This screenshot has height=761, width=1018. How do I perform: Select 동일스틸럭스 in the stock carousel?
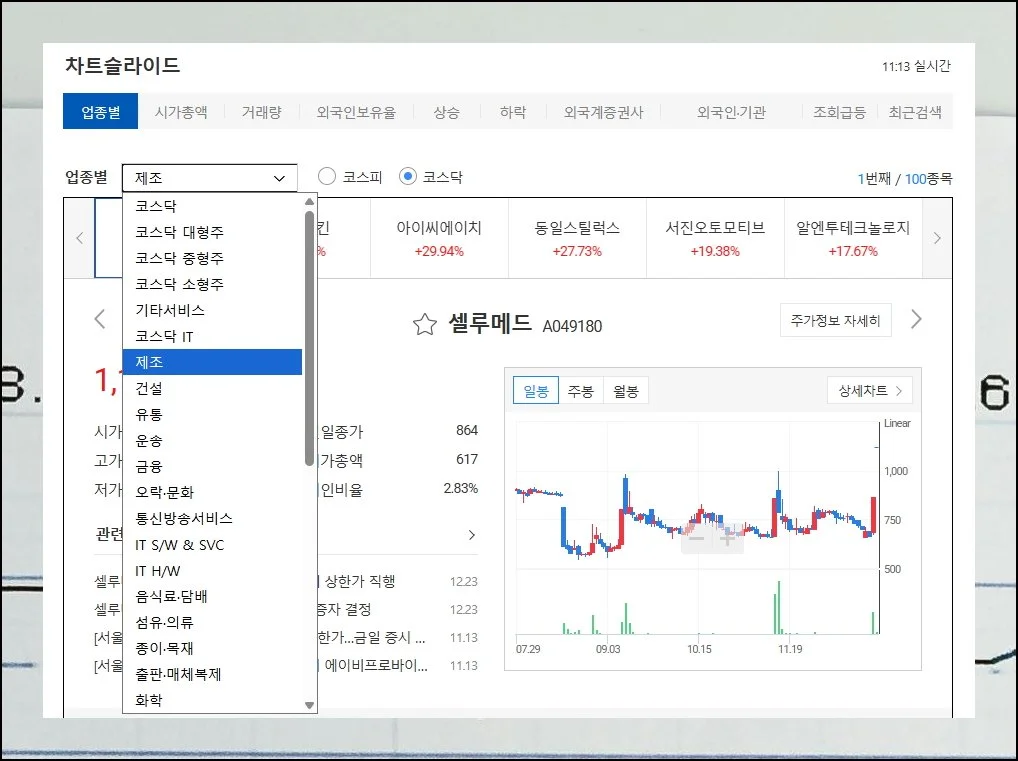pyautogui.click(x=577, y=238)
